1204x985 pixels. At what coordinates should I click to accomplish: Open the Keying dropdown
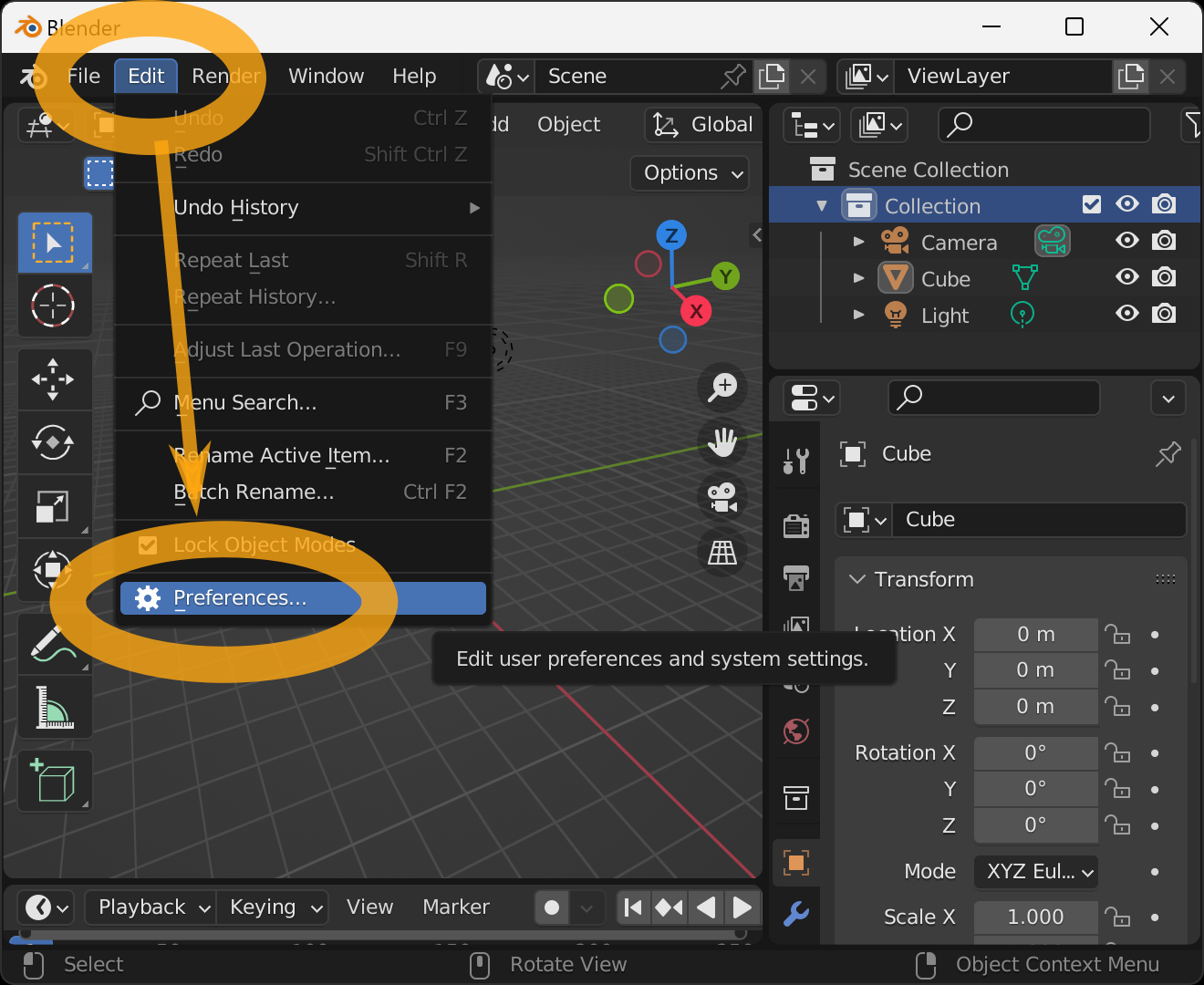(x=273, y=907)
